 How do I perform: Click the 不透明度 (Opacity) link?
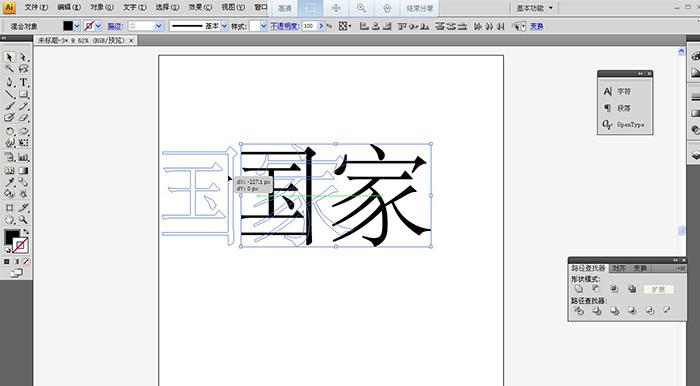coord(284,26)
